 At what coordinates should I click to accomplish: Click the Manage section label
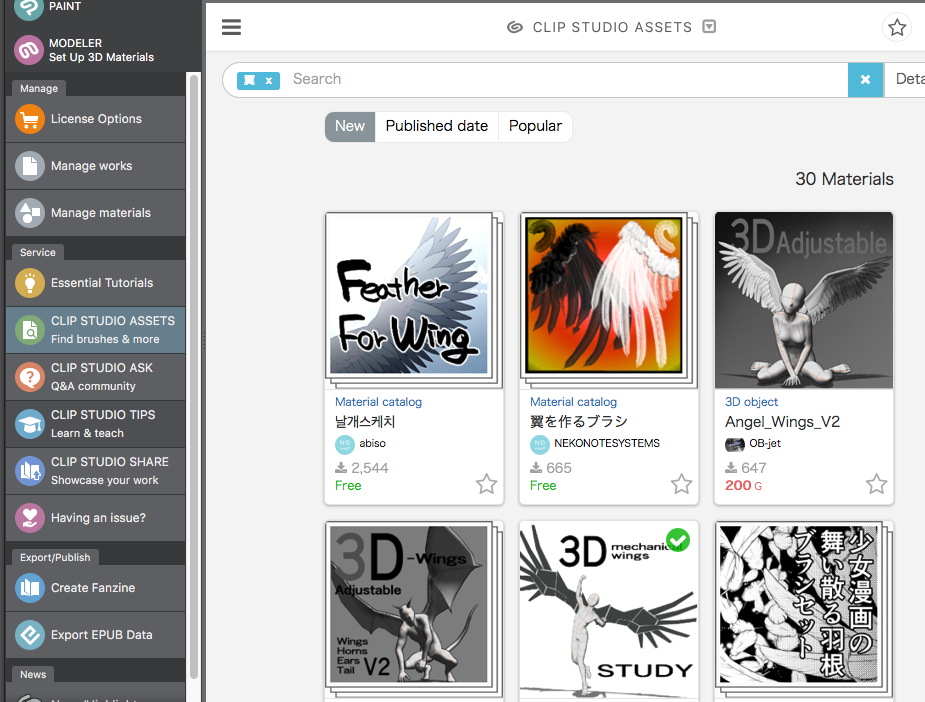click(x=39, y=88)
